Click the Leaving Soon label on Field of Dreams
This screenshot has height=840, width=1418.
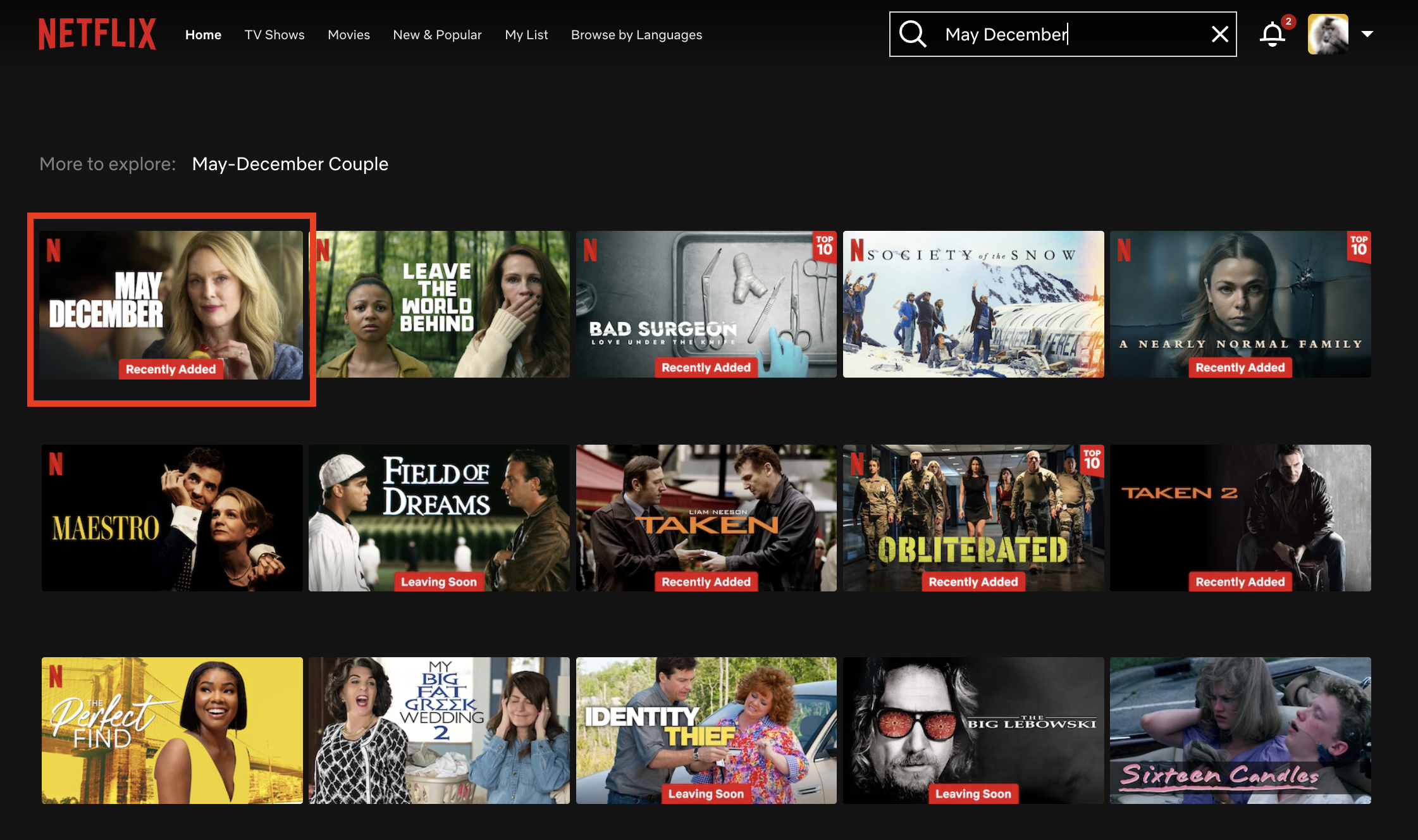click(439, 581)
